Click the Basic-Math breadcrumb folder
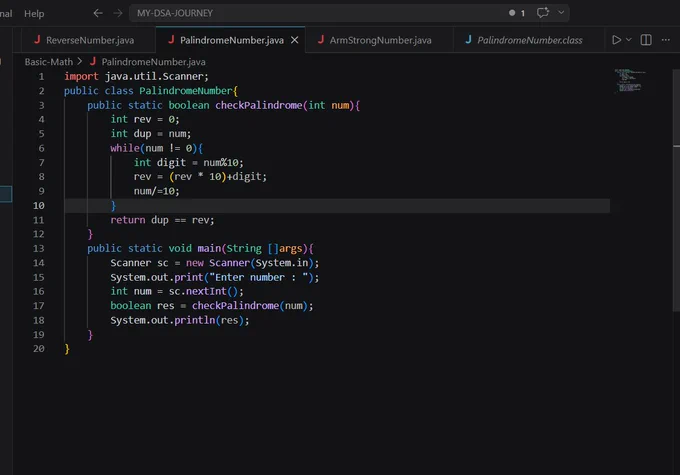 [49, 62]
